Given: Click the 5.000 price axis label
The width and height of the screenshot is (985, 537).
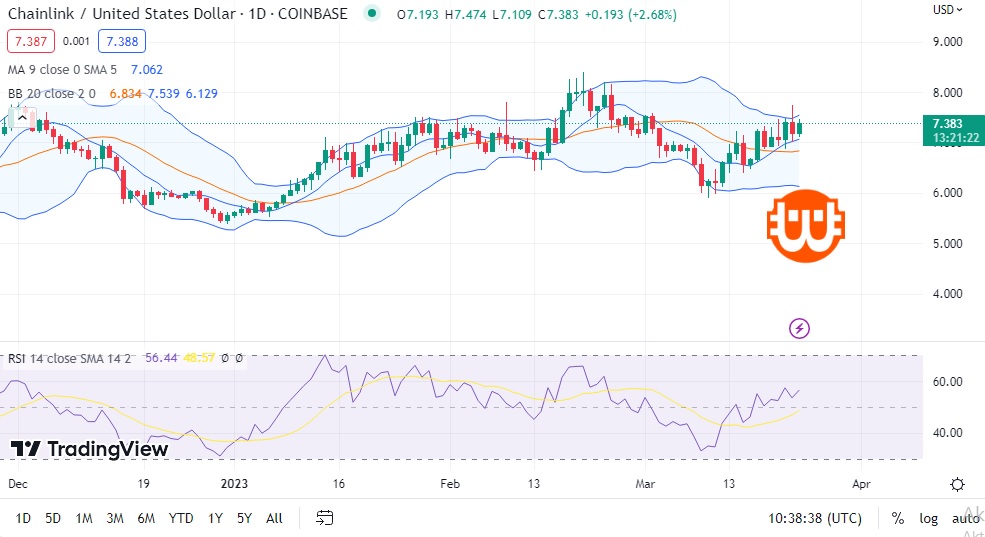Looking at the screenshot, I should tap(947, 244).
